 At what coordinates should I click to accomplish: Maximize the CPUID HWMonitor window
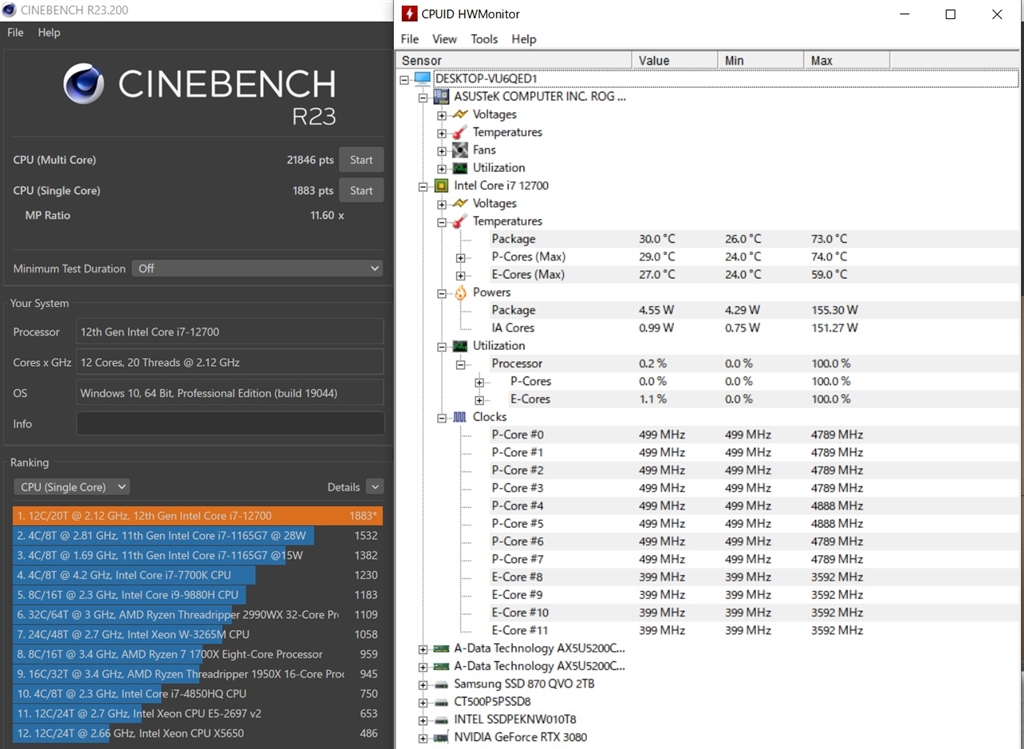951,14
